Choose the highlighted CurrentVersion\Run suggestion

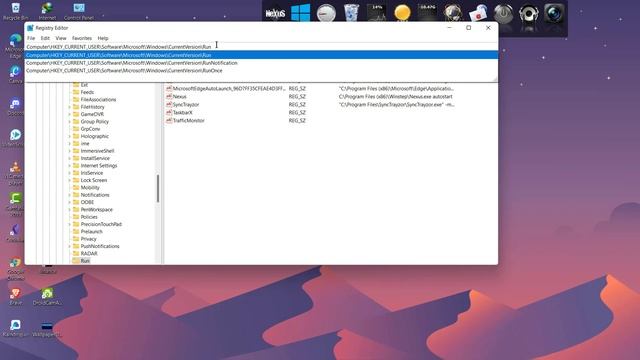tap(261, 55)
